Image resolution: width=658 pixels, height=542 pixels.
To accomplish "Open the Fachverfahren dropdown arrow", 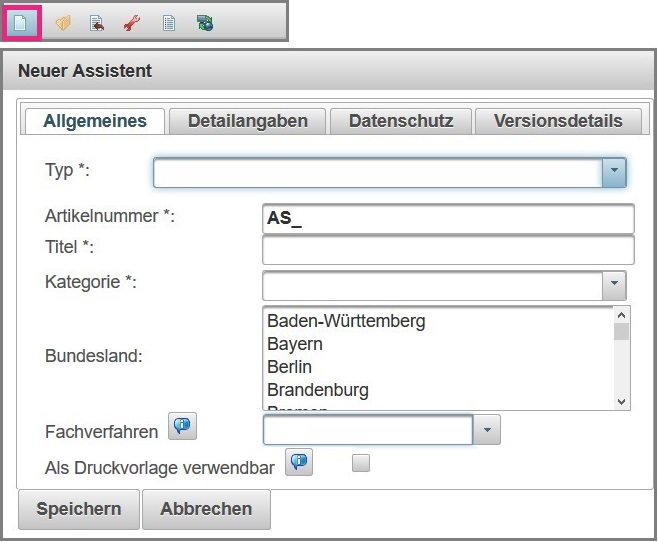I will pos(487,430).
